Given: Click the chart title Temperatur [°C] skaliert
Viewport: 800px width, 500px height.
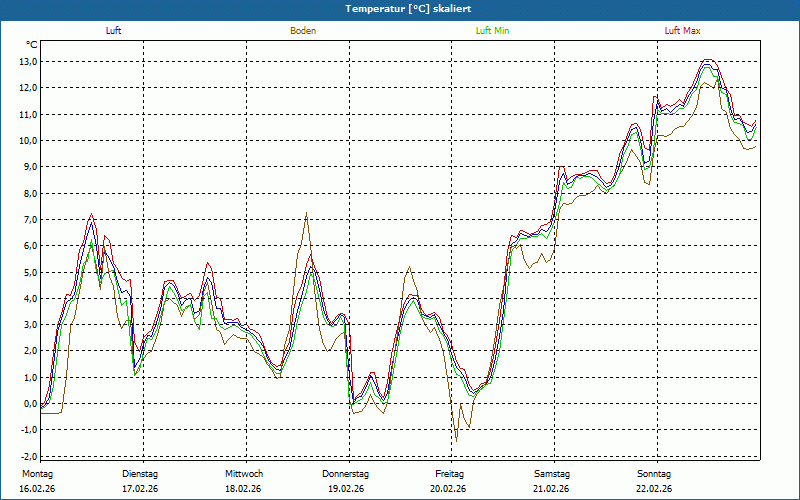Looking at the screenshot, I should coord(400,8).
